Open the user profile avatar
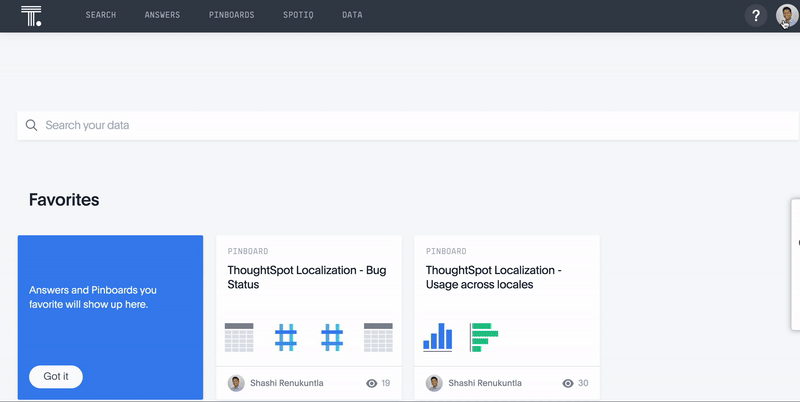The width and height of the screenshot is (800, 402). click(787, 15)
